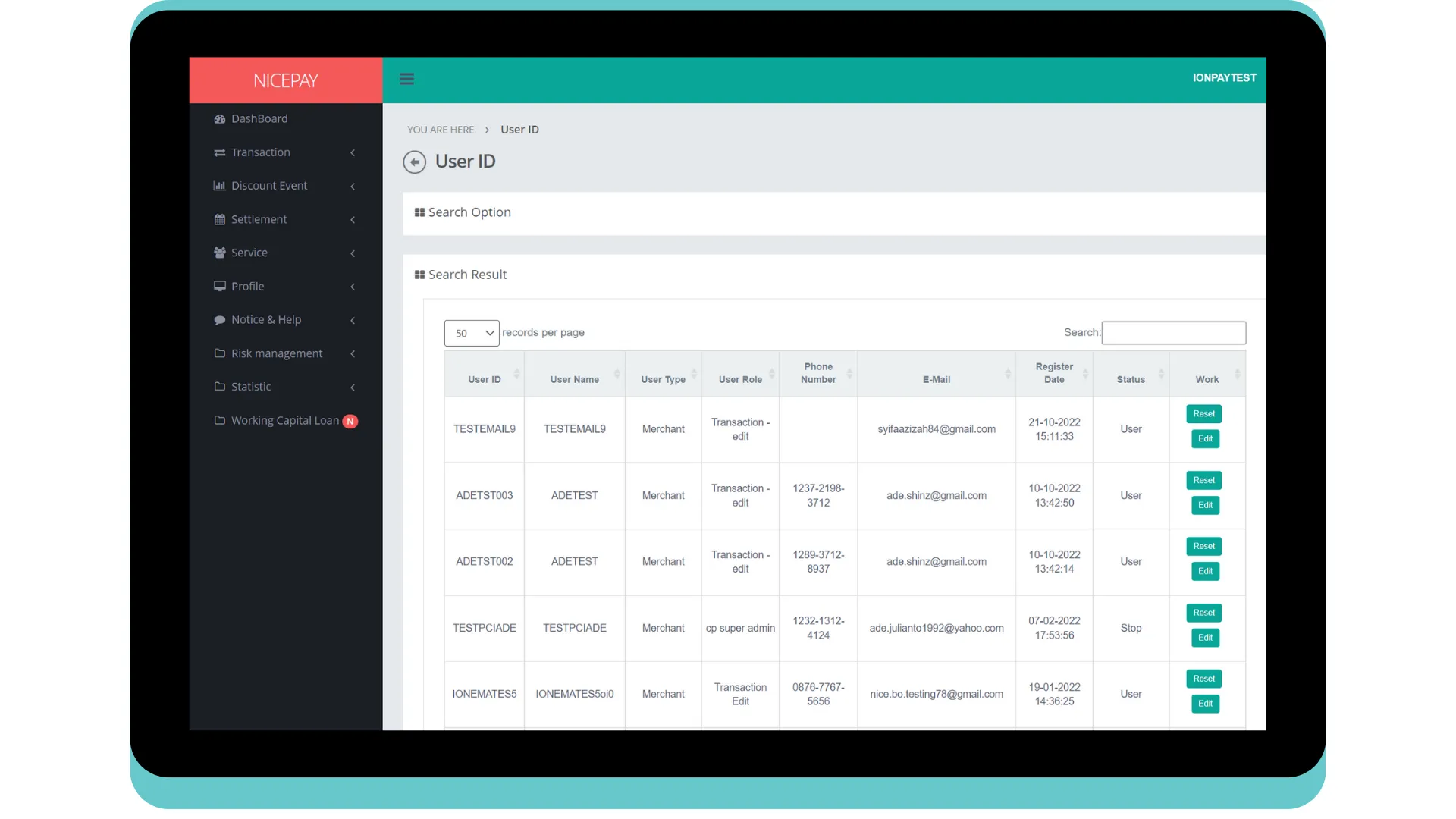Click the Transaction arrows icon in sidebar
This screenshot has height=819, width=1456.
[x=220, y=152]
